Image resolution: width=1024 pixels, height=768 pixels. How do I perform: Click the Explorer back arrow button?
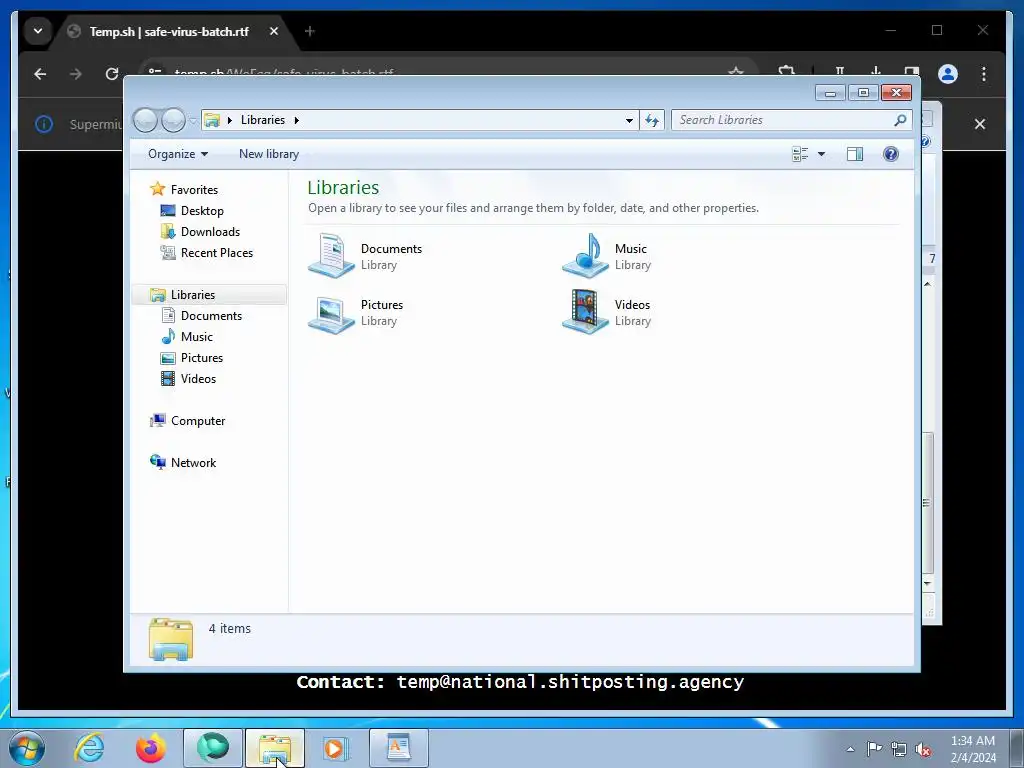point(145,120)
